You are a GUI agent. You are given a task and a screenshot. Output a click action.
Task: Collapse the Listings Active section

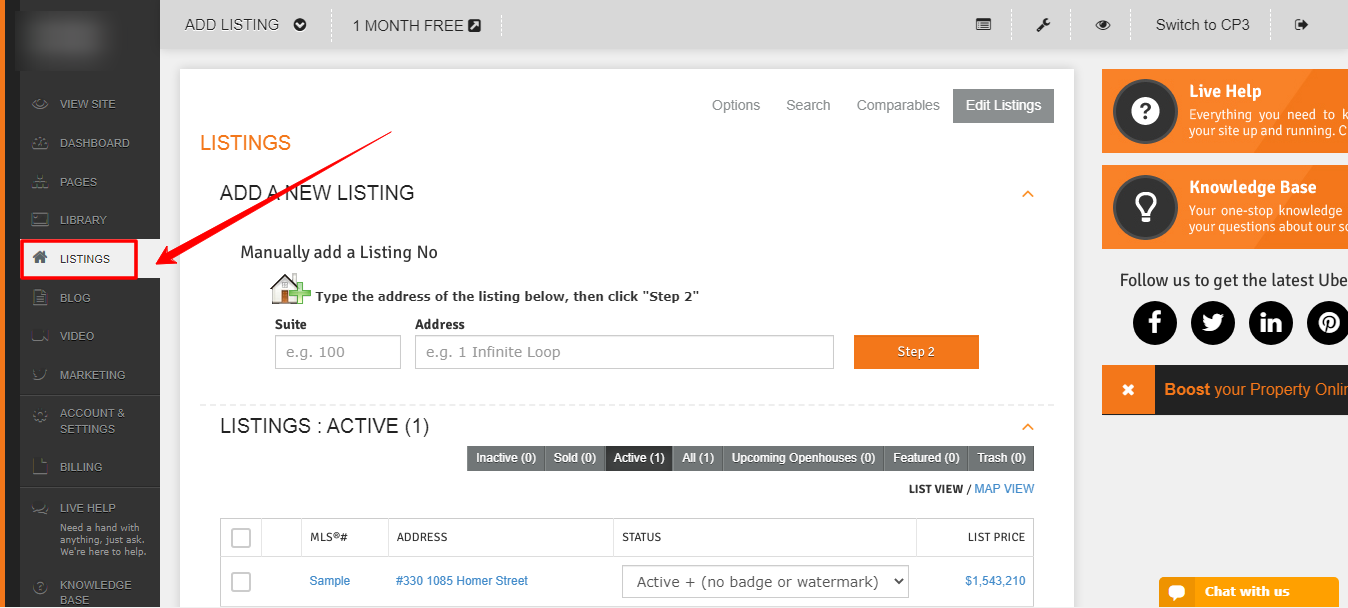[1027, 427]
